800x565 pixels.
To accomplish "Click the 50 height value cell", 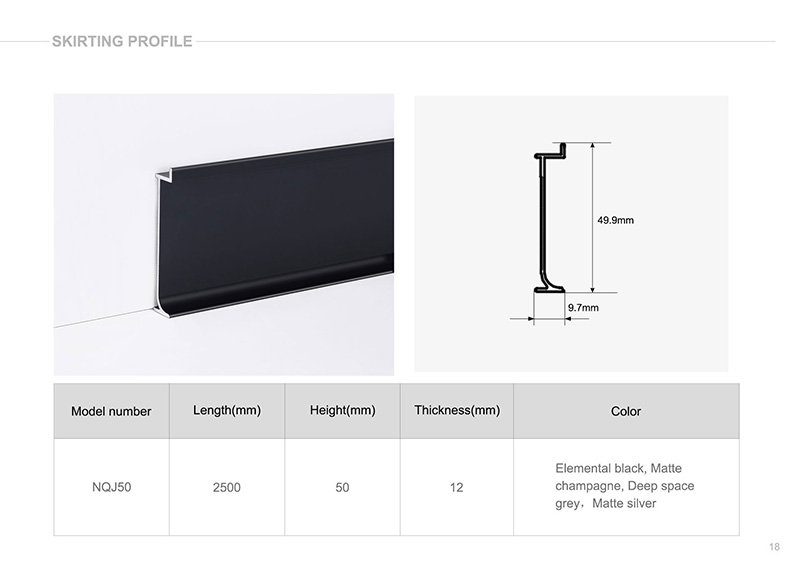I will tap(343, 487).
